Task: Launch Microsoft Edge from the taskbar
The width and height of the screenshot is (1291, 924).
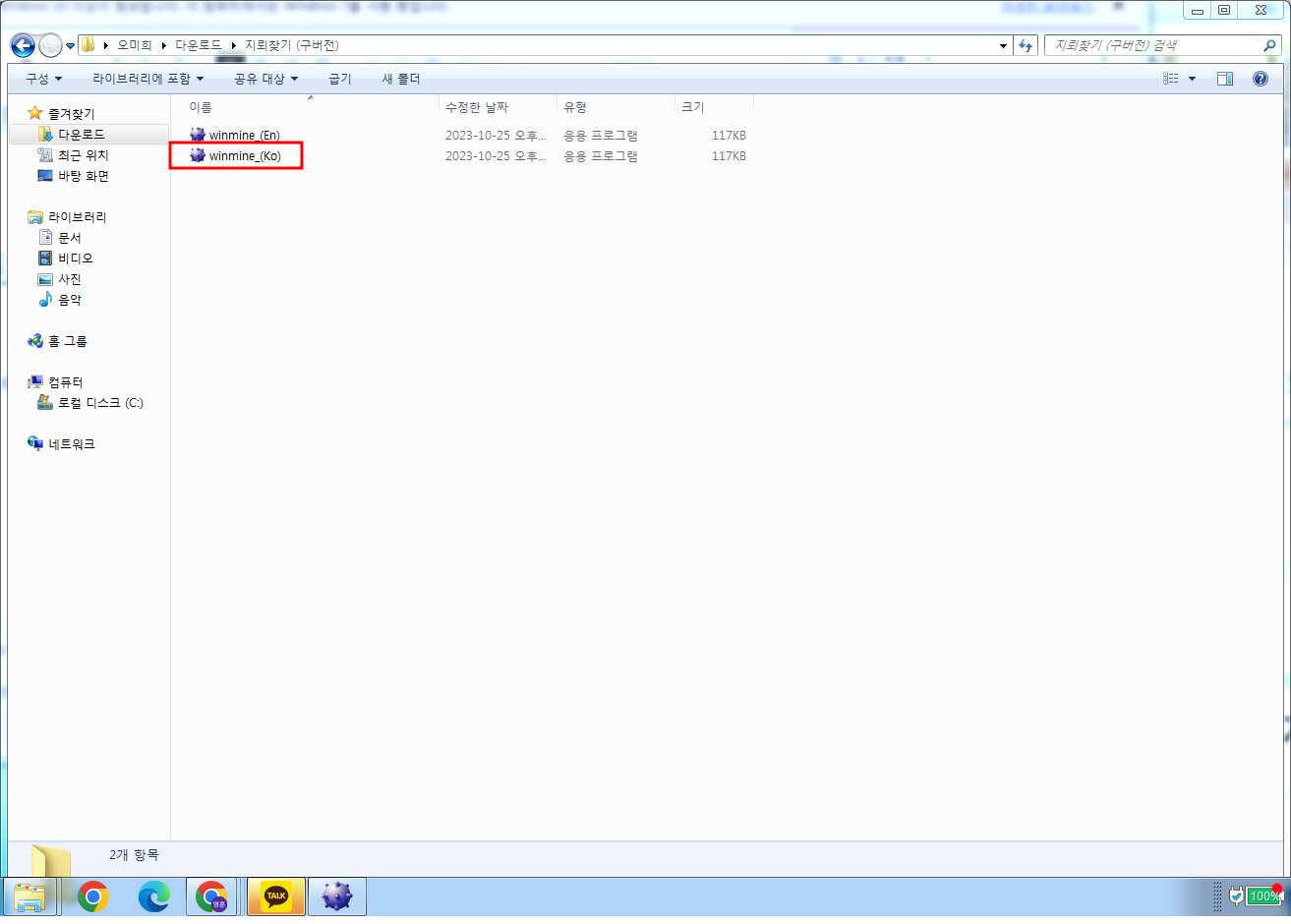Action: [154, 896]
